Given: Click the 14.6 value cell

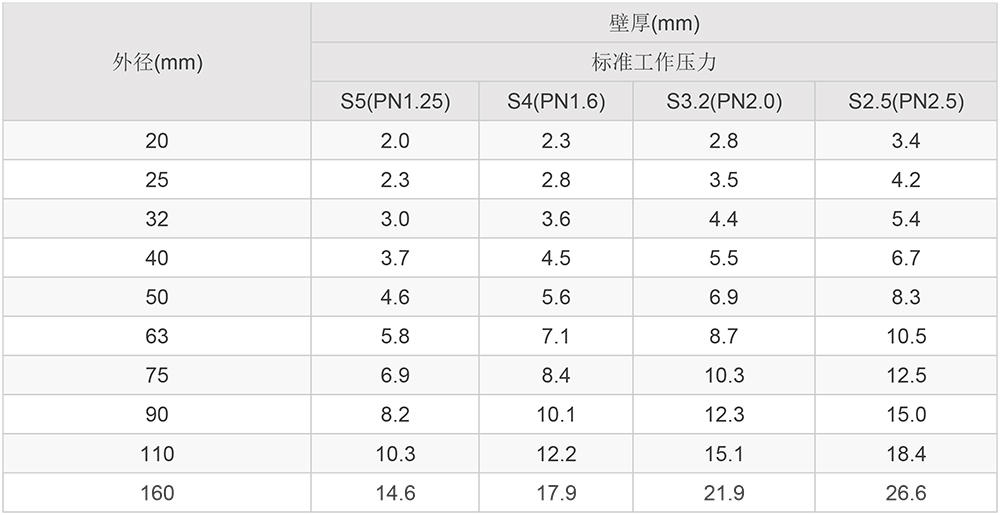Looking at the screenshot, I should tap(395, 493).
